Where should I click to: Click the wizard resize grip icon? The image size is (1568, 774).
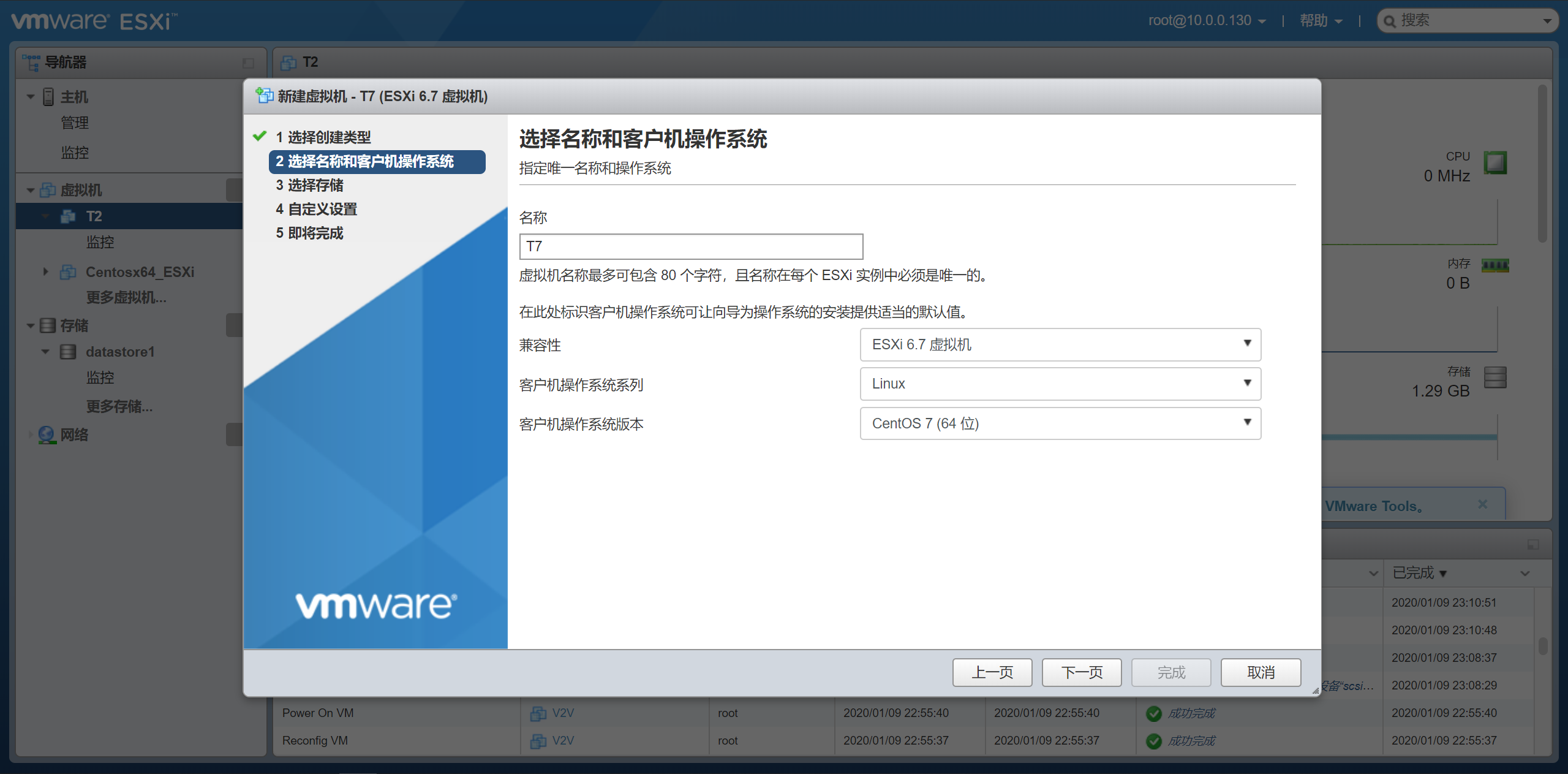(1315, 691)
